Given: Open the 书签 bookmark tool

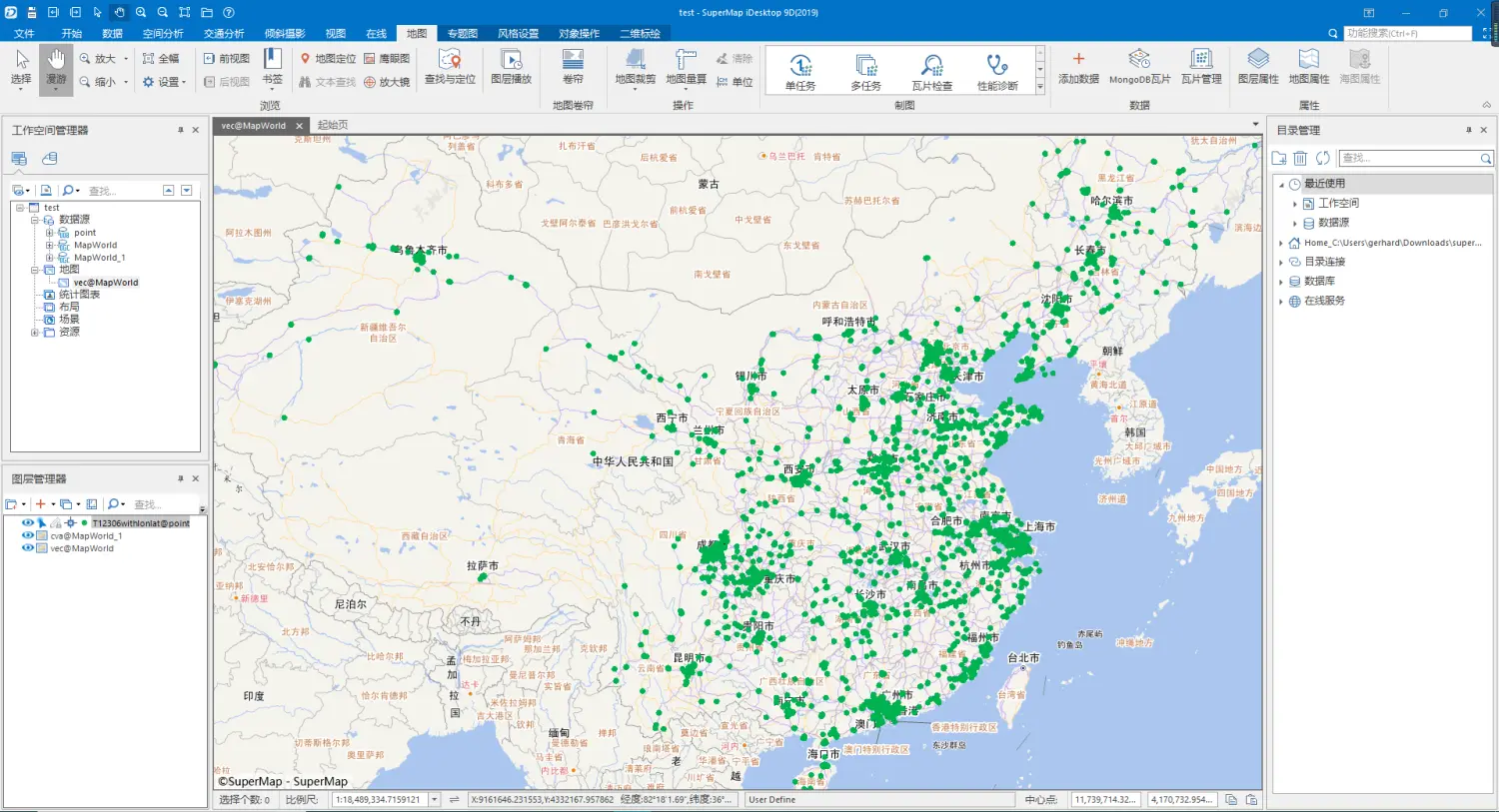Looking at the screenshot, I should [x=272, y=68].
